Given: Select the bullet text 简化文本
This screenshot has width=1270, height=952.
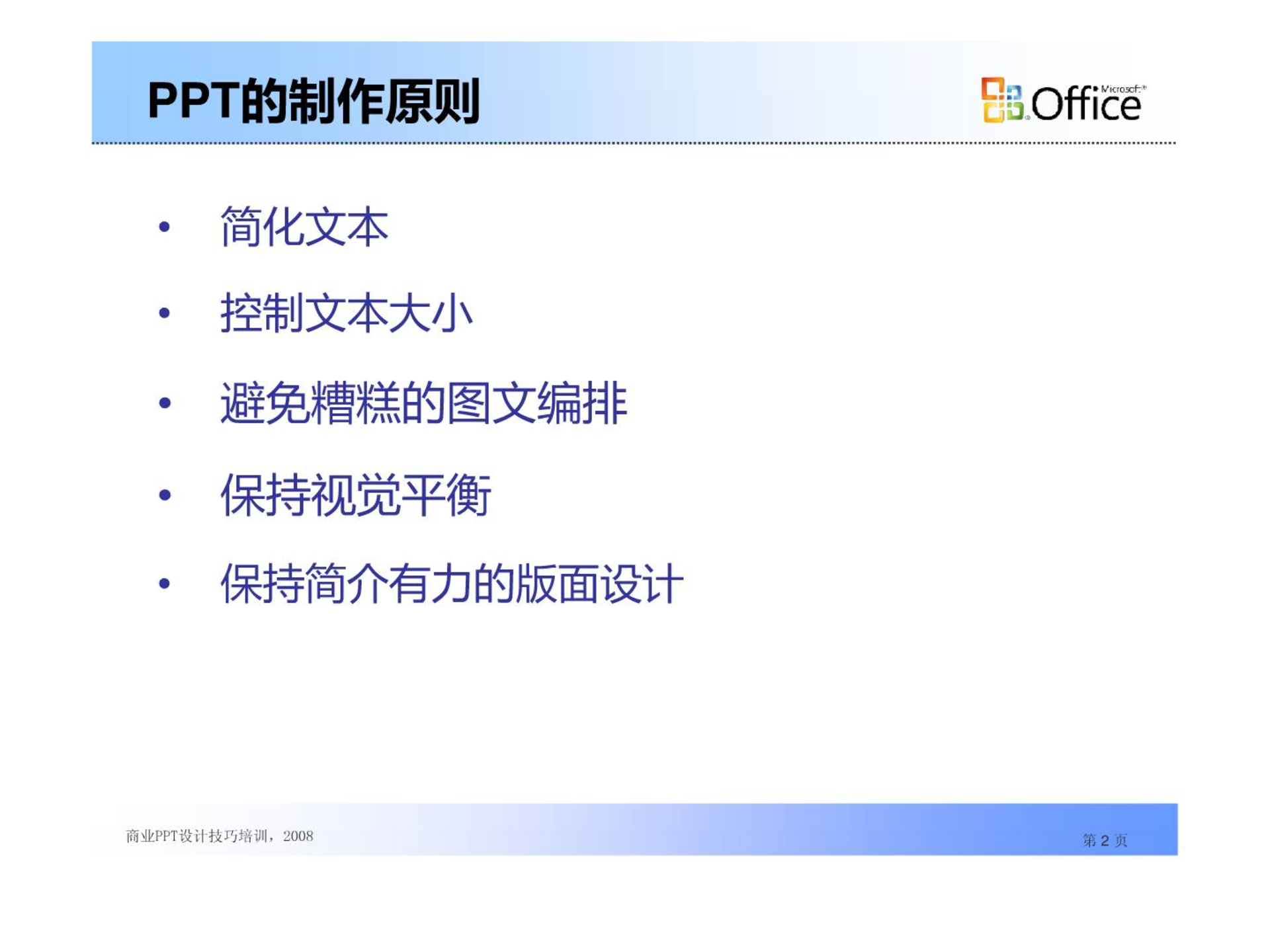Looking at the screenshot, I should pos(304,227).
